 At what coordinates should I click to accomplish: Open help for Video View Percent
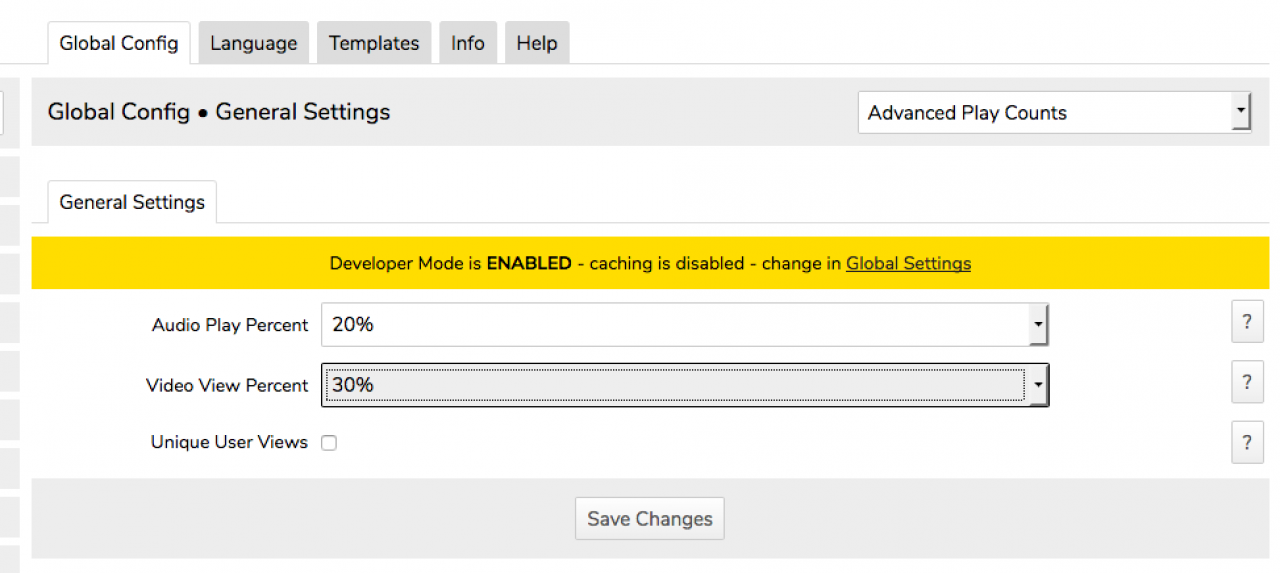pyautogui.click(x=1247, y=382)
